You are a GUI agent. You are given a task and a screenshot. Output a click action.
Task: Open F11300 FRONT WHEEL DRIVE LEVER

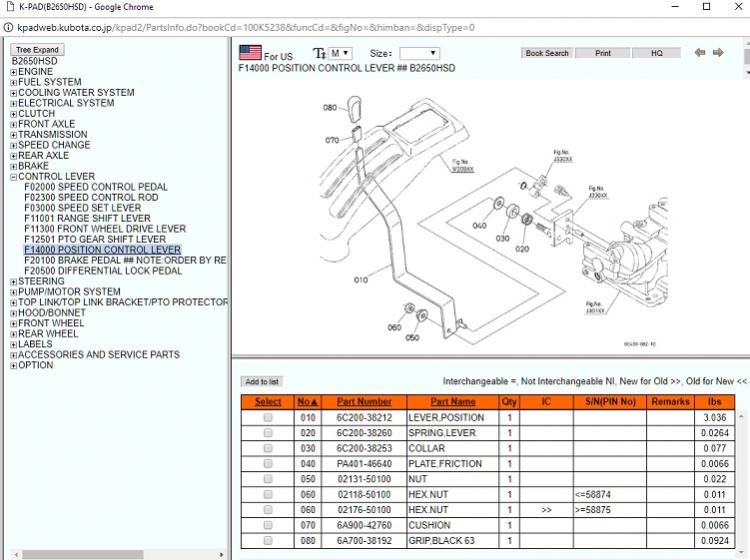(105, 229)
